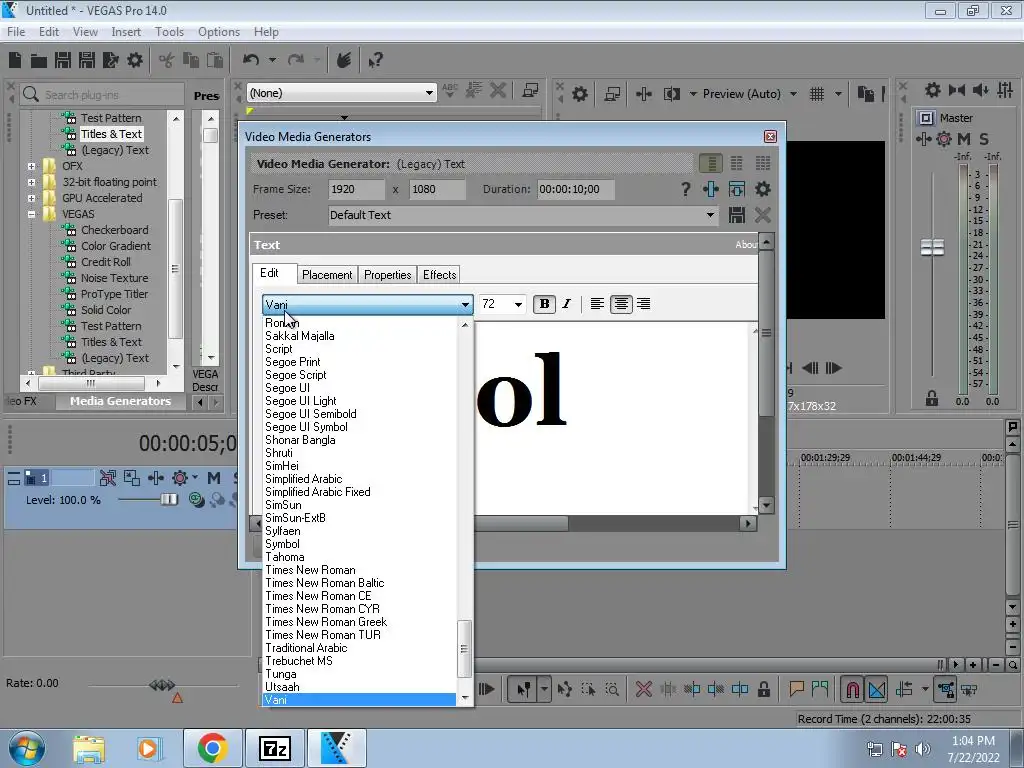Open the Video Preview properties gear
The image size is (1024, 768).
click(579, 94)
